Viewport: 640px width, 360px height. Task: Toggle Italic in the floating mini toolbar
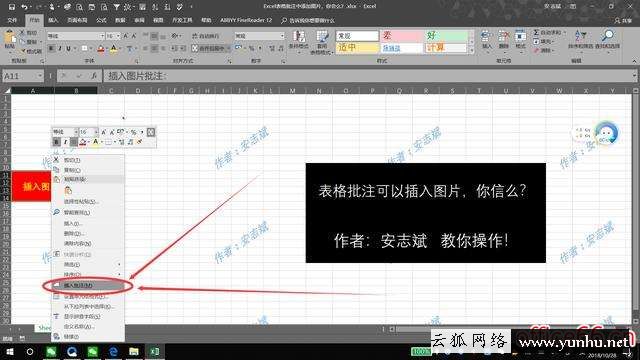pos(65,142)
